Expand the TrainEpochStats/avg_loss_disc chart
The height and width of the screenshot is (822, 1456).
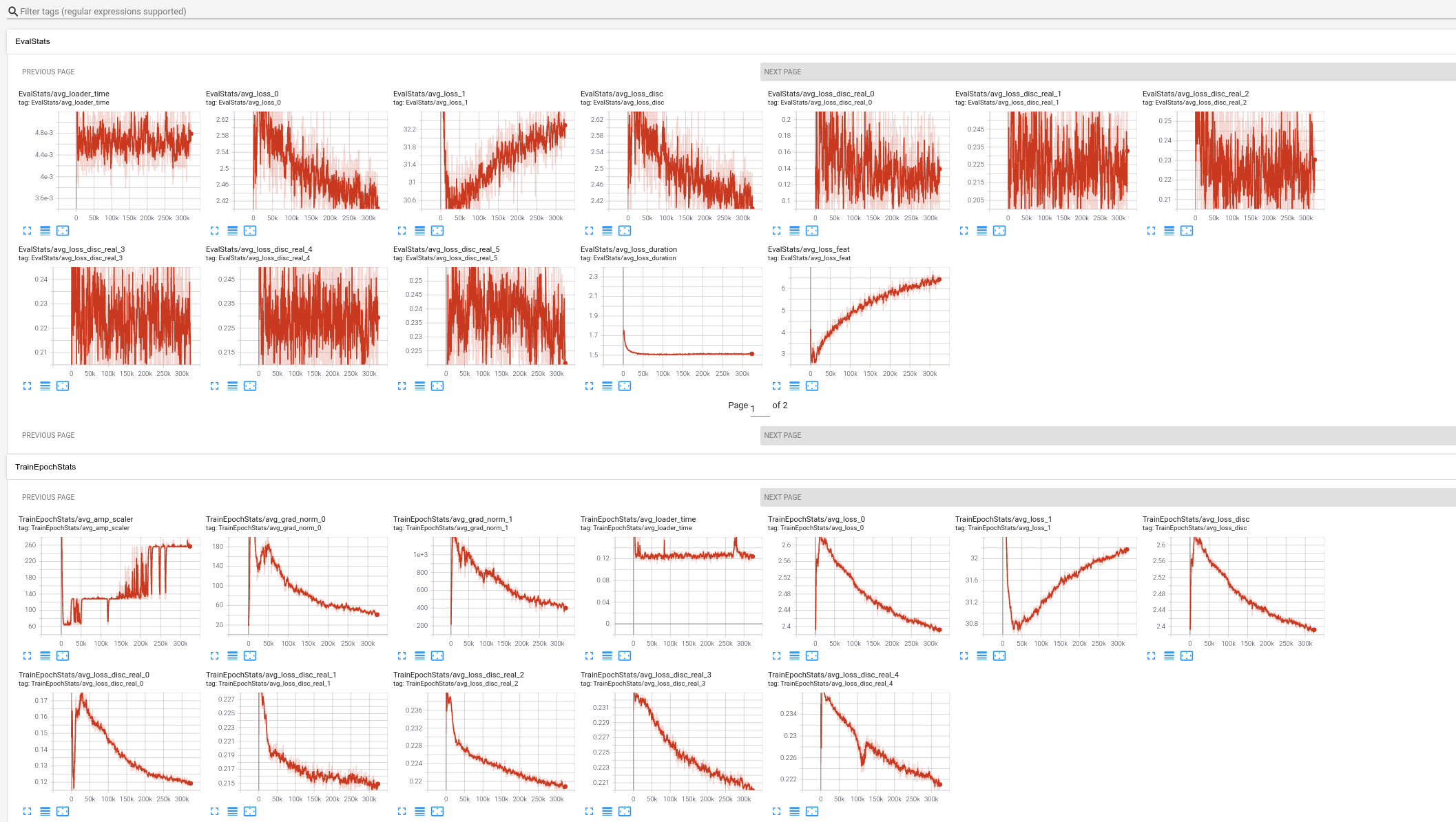1152,656
